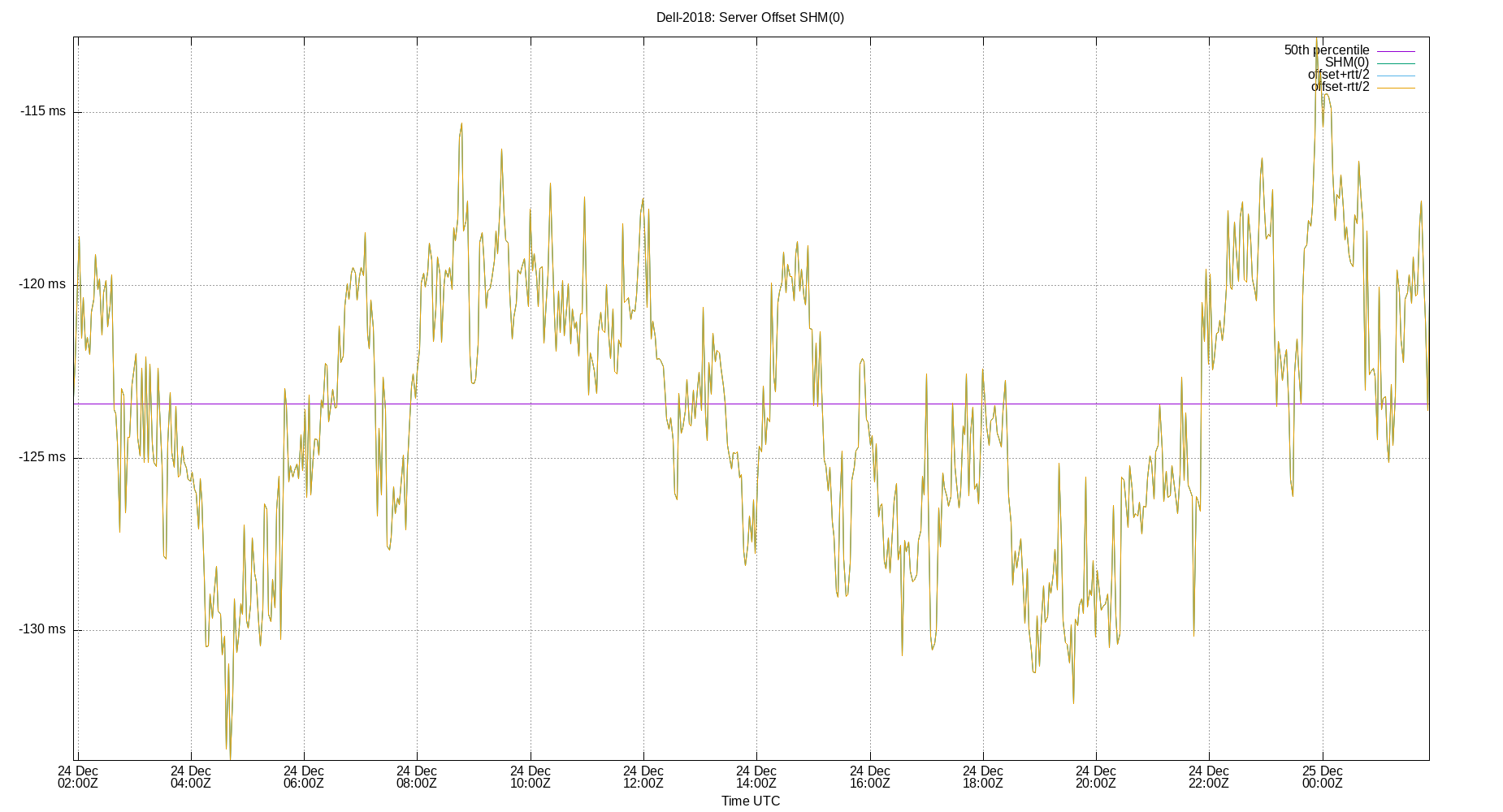Toggle the 50th percentile legend entry

(1328, 49)
